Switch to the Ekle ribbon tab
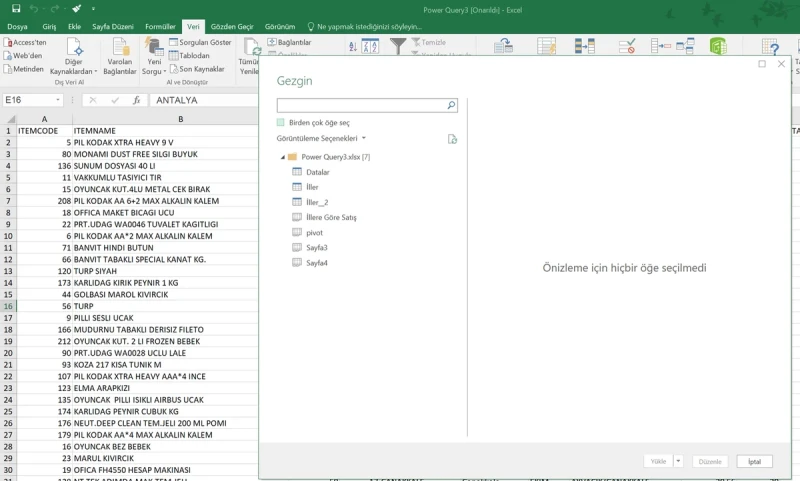This screenshot has height=481, width=800. pyautogui.click(x=74, y=27)
